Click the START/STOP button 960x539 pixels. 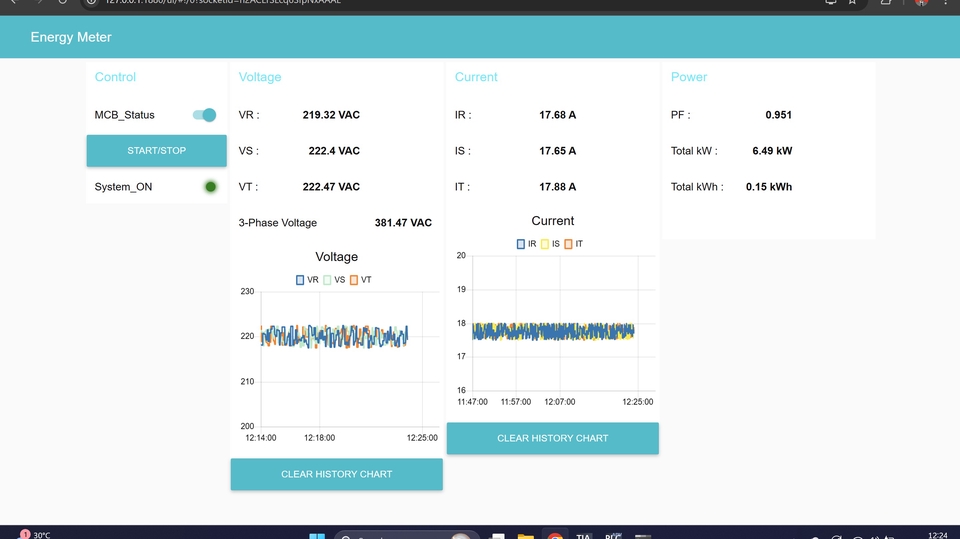[x=157, y=151]
